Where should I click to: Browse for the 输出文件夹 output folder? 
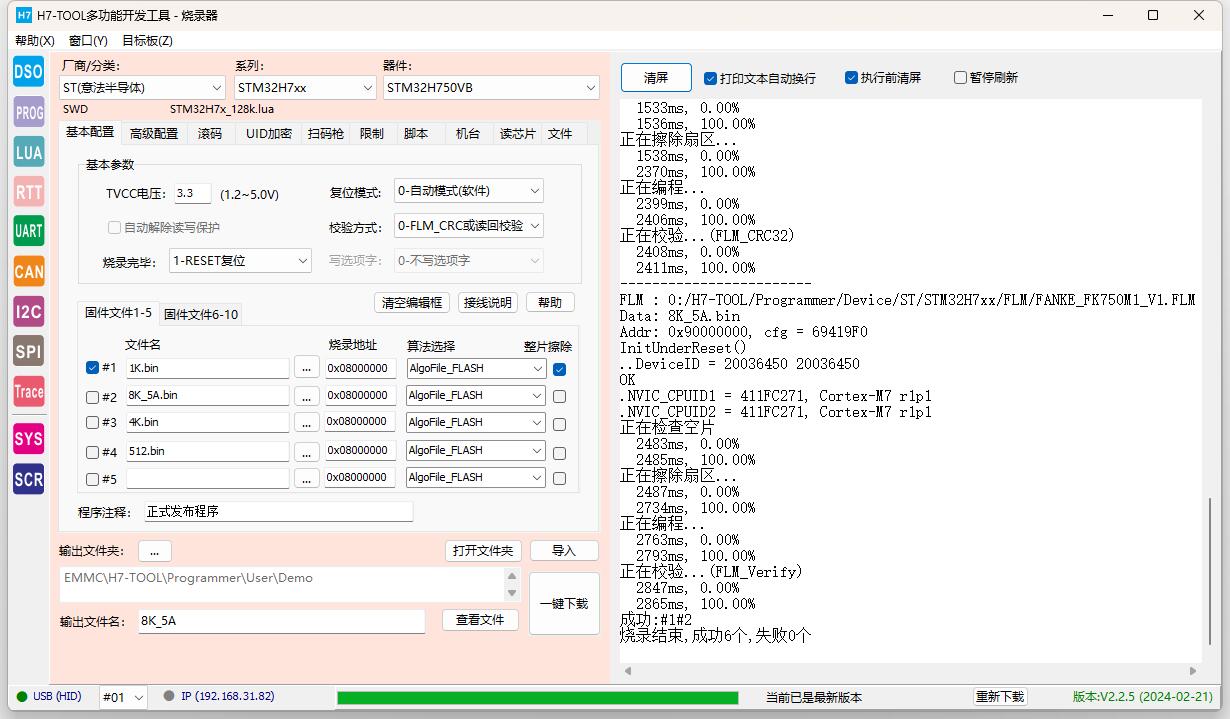(x=155, y=551)
